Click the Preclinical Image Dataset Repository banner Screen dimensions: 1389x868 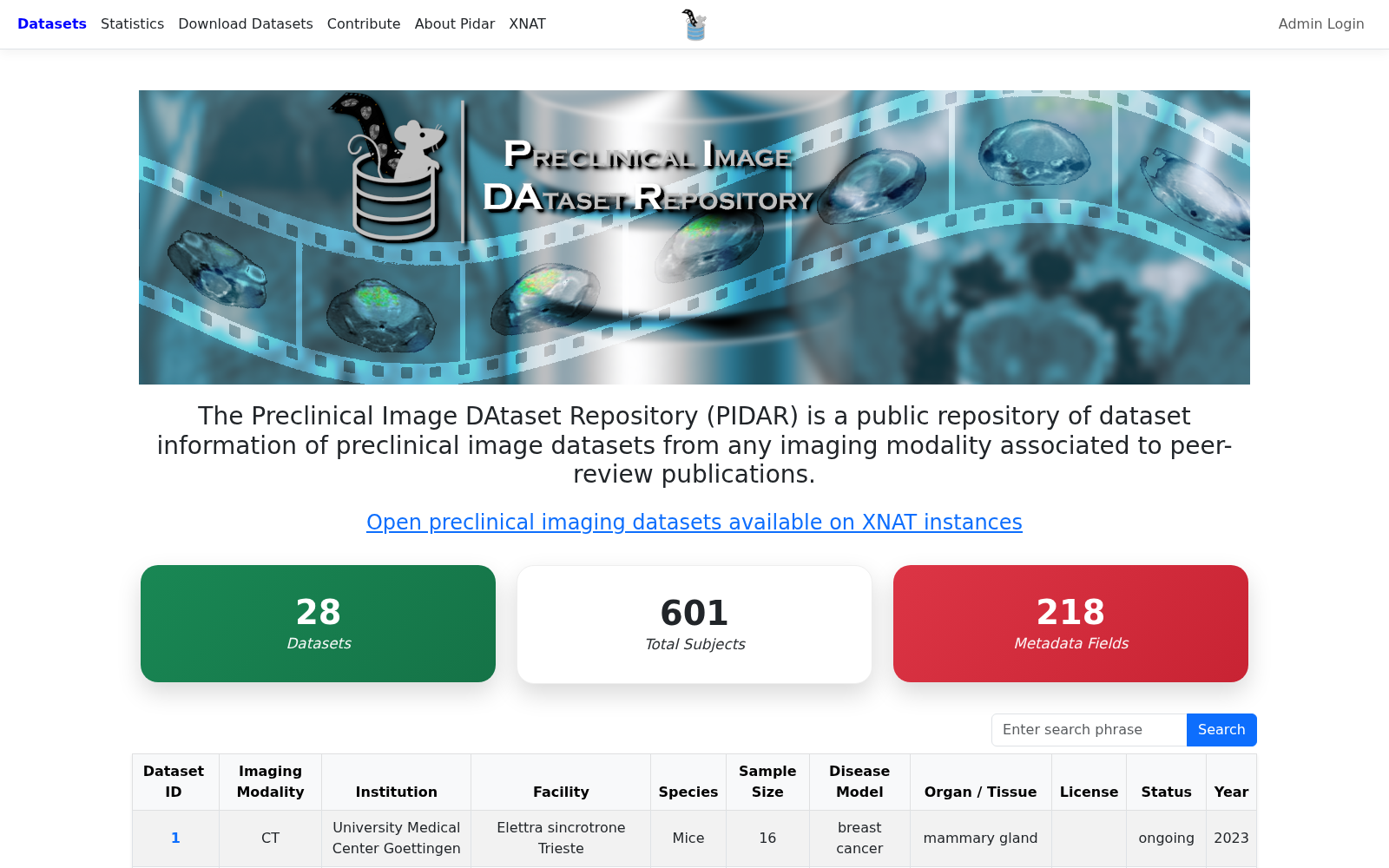pos(694,237)
